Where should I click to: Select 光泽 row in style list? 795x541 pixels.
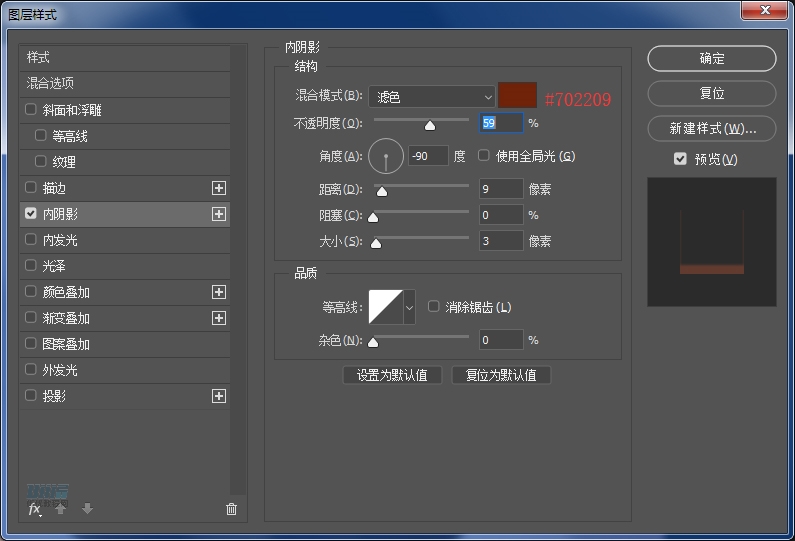click(125, 266)
